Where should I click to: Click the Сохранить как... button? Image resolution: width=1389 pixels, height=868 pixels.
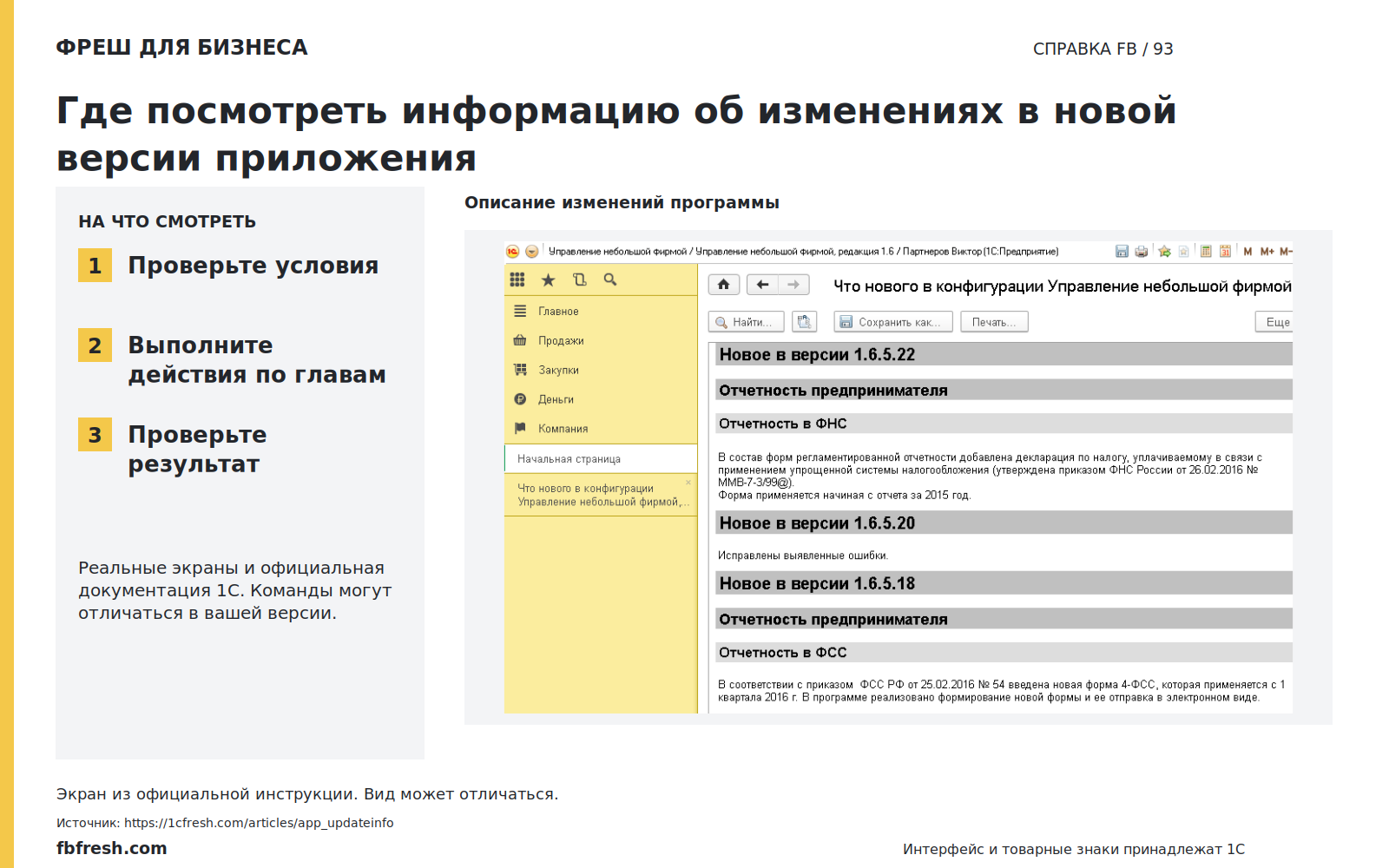click(893, 322)
